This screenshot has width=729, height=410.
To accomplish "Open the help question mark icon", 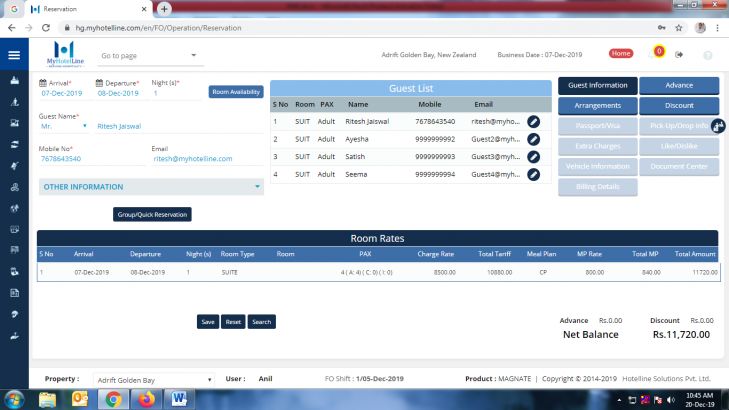I will pyautogui.click(x=708, y=54).
